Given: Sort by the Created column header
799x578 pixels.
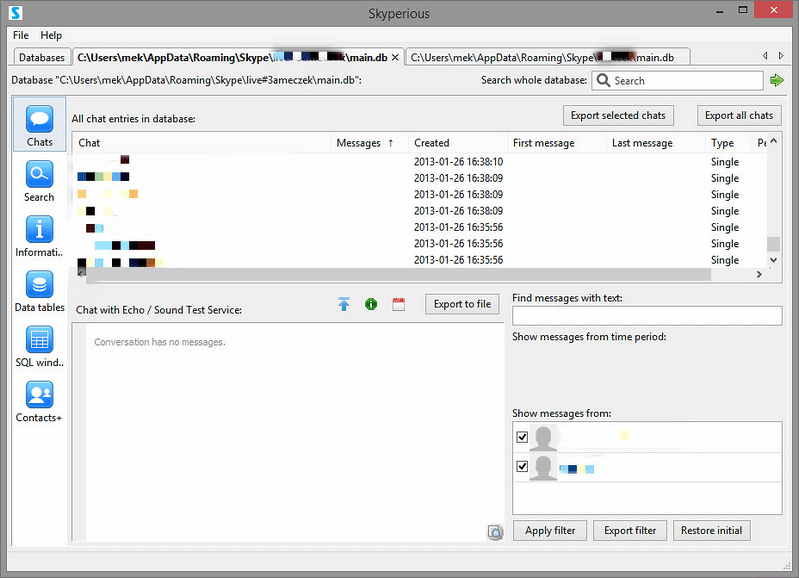Looking at the screenshot, I should click(x=458, y=143).
